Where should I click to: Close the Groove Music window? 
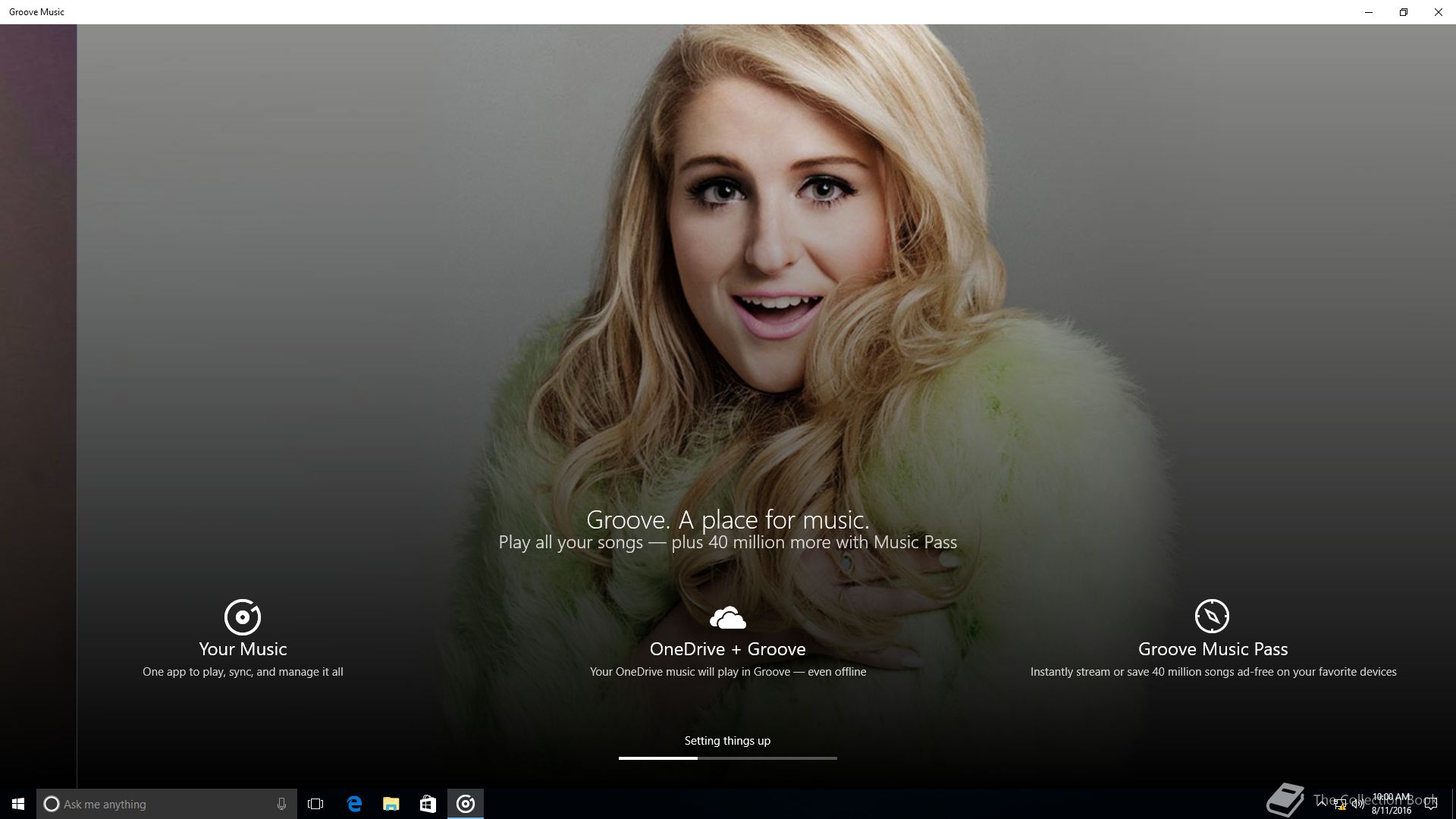pos(1439,12)
